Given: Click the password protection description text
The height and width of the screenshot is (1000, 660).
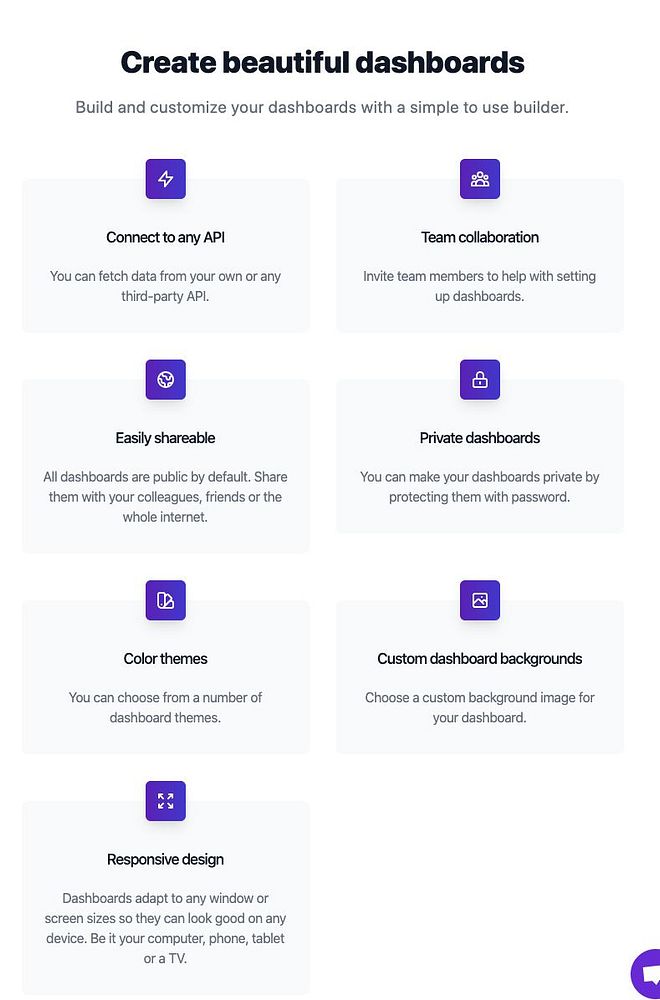Looking at the screenshot, I should coord(480,487).
